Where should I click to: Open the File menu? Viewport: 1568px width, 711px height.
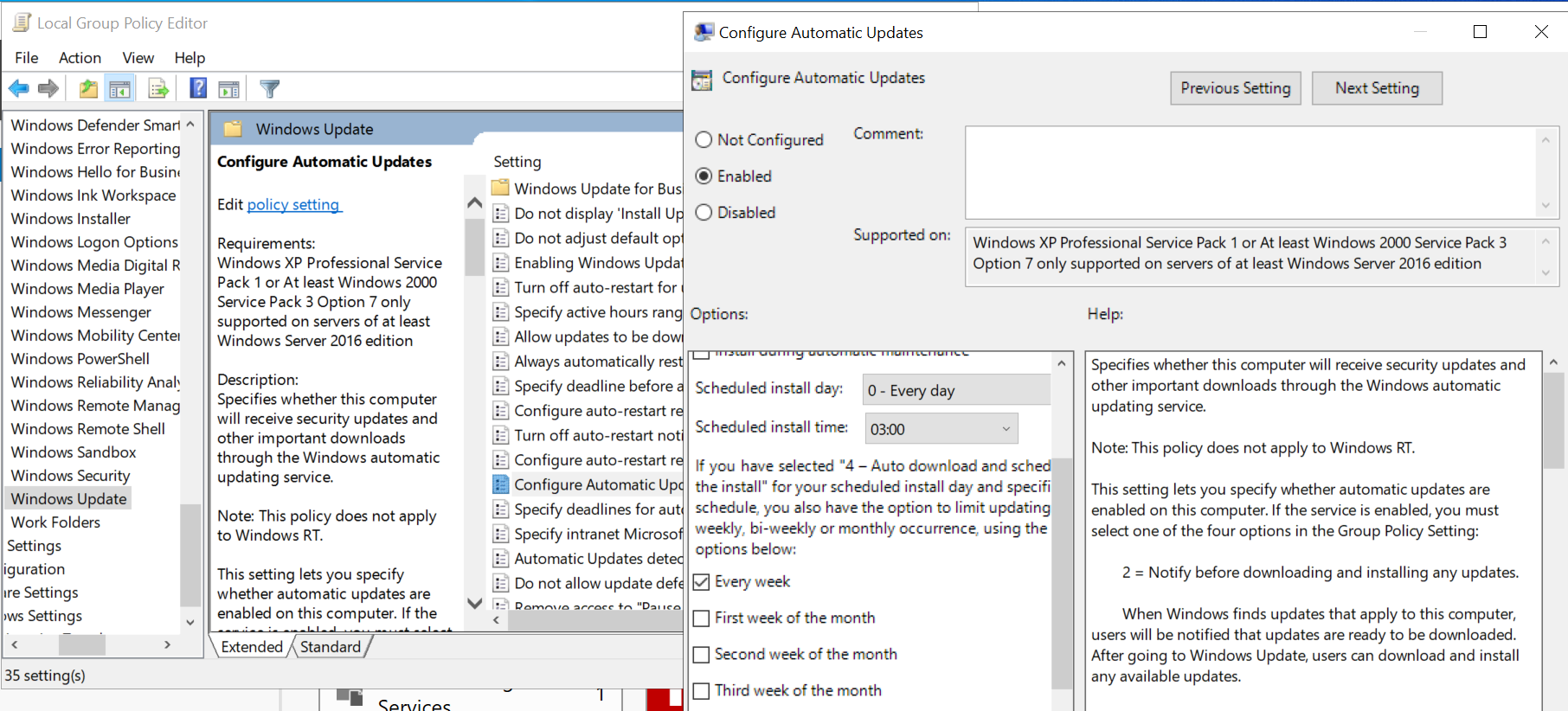pyautogui.click(x=27, y=58)
